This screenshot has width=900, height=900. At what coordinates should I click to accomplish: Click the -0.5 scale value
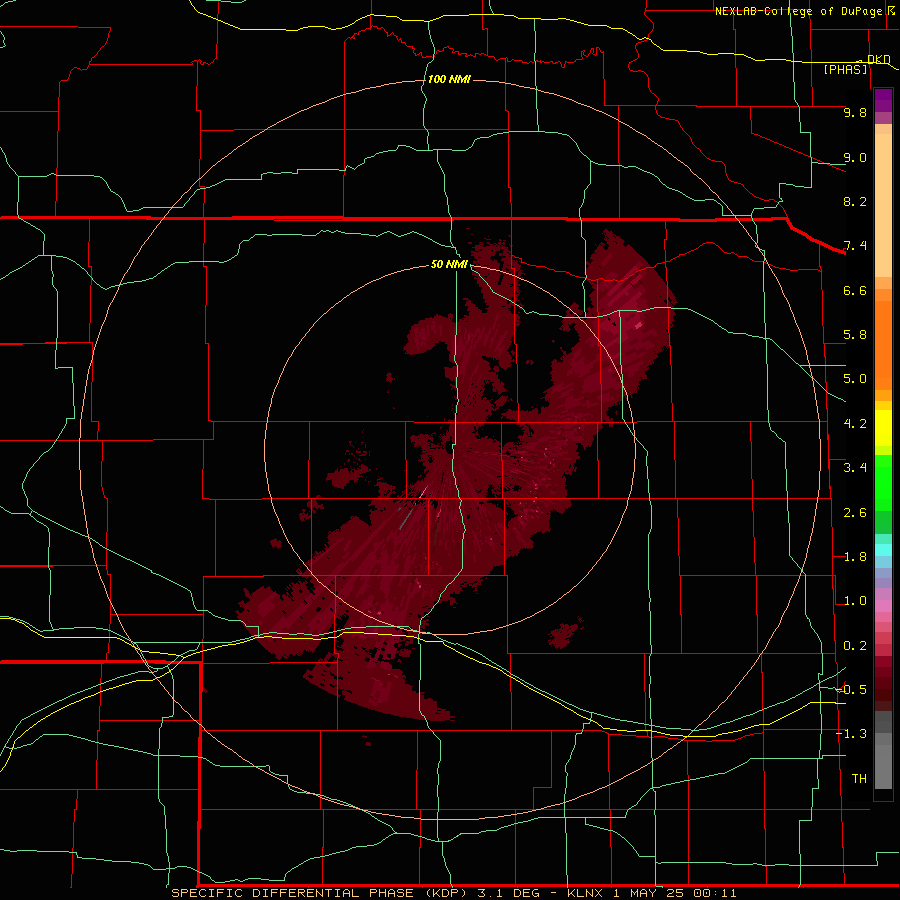click(x=852, y=690)
